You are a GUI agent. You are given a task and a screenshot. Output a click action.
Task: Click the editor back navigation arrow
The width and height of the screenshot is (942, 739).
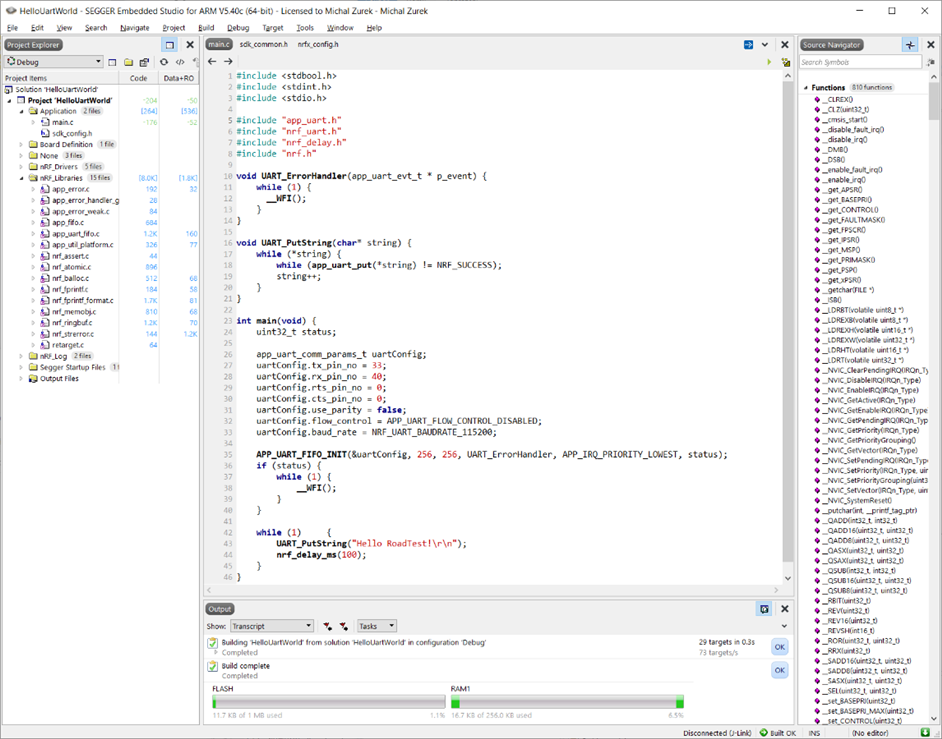[211, 62]
